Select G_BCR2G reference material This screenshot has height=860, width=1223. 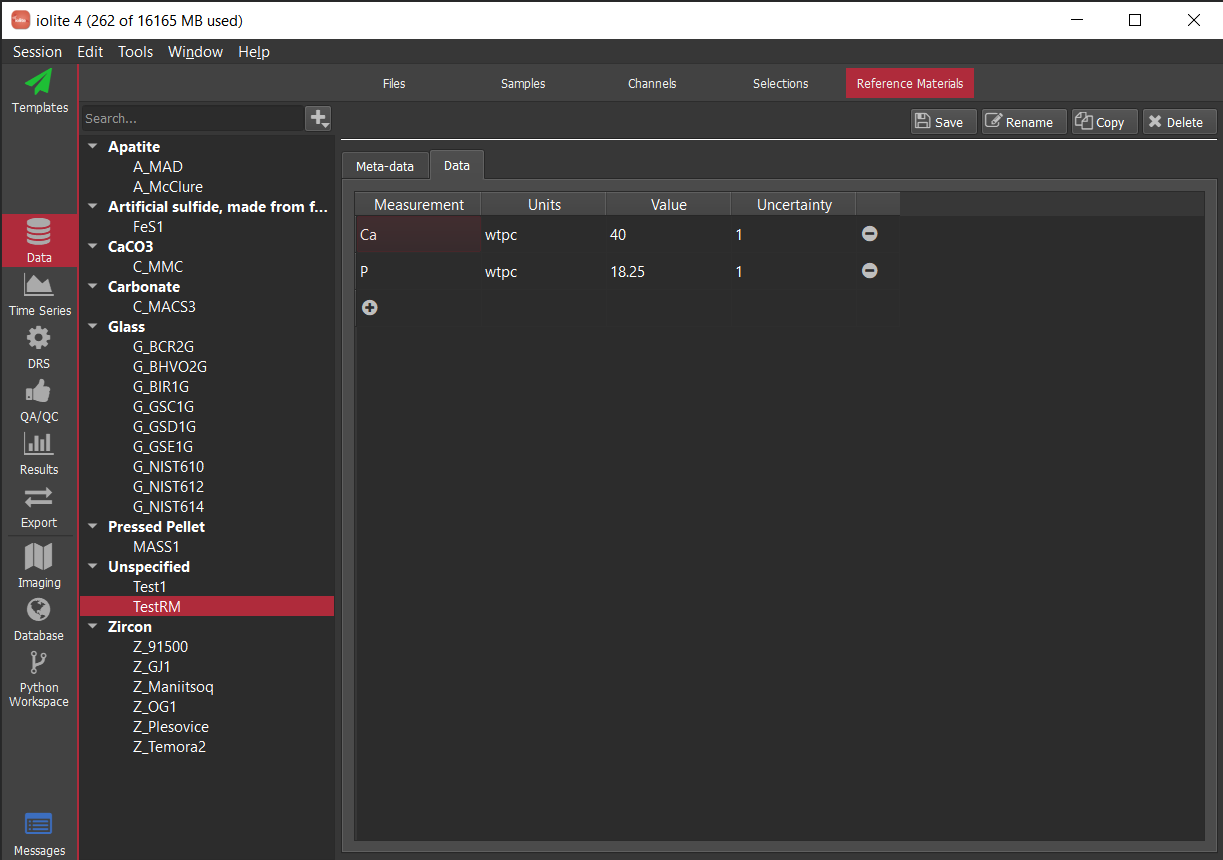pos(163,347)
